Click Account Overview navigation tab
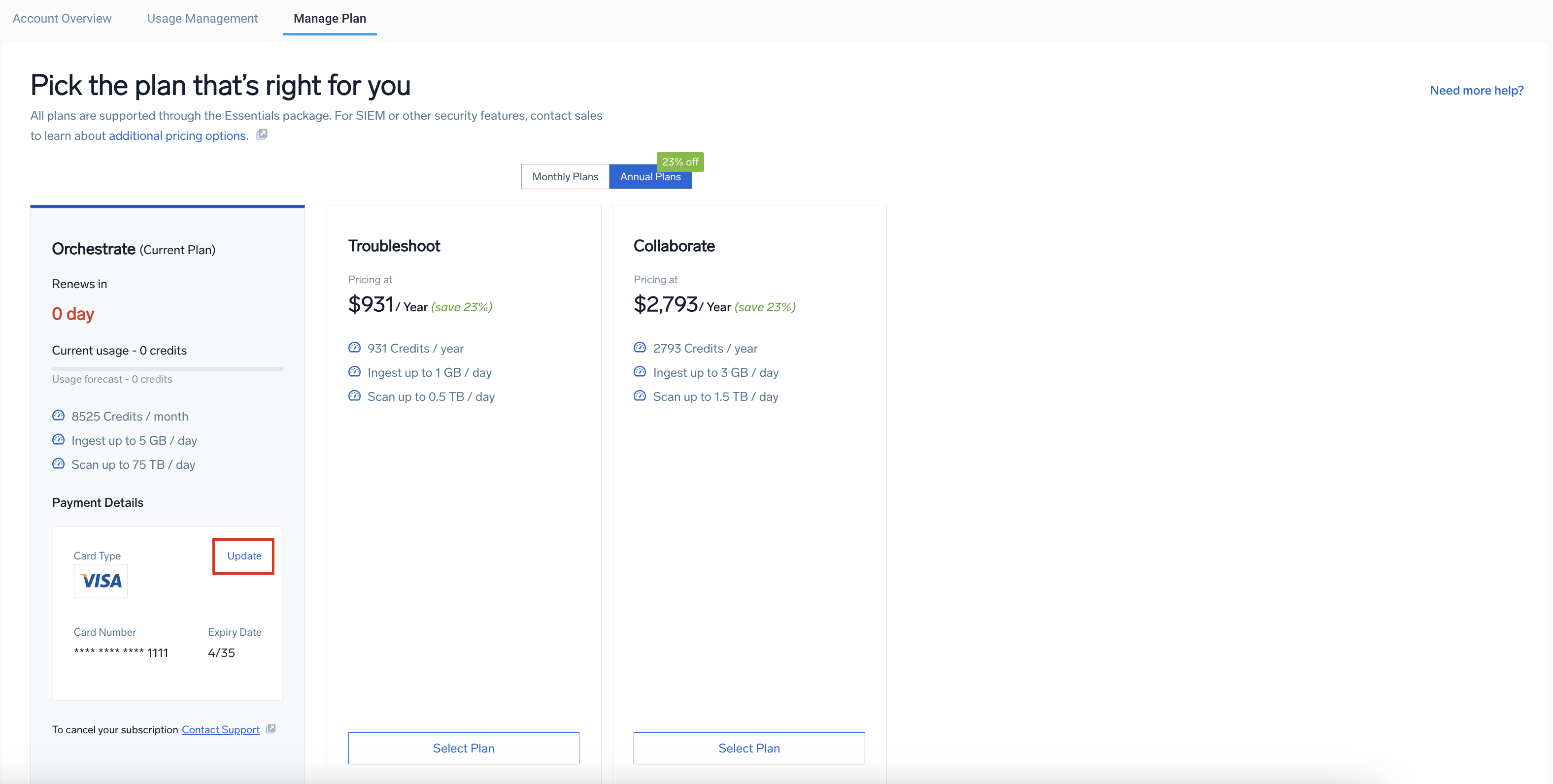This screenshot has height=784, width=1553. (62, 18)
